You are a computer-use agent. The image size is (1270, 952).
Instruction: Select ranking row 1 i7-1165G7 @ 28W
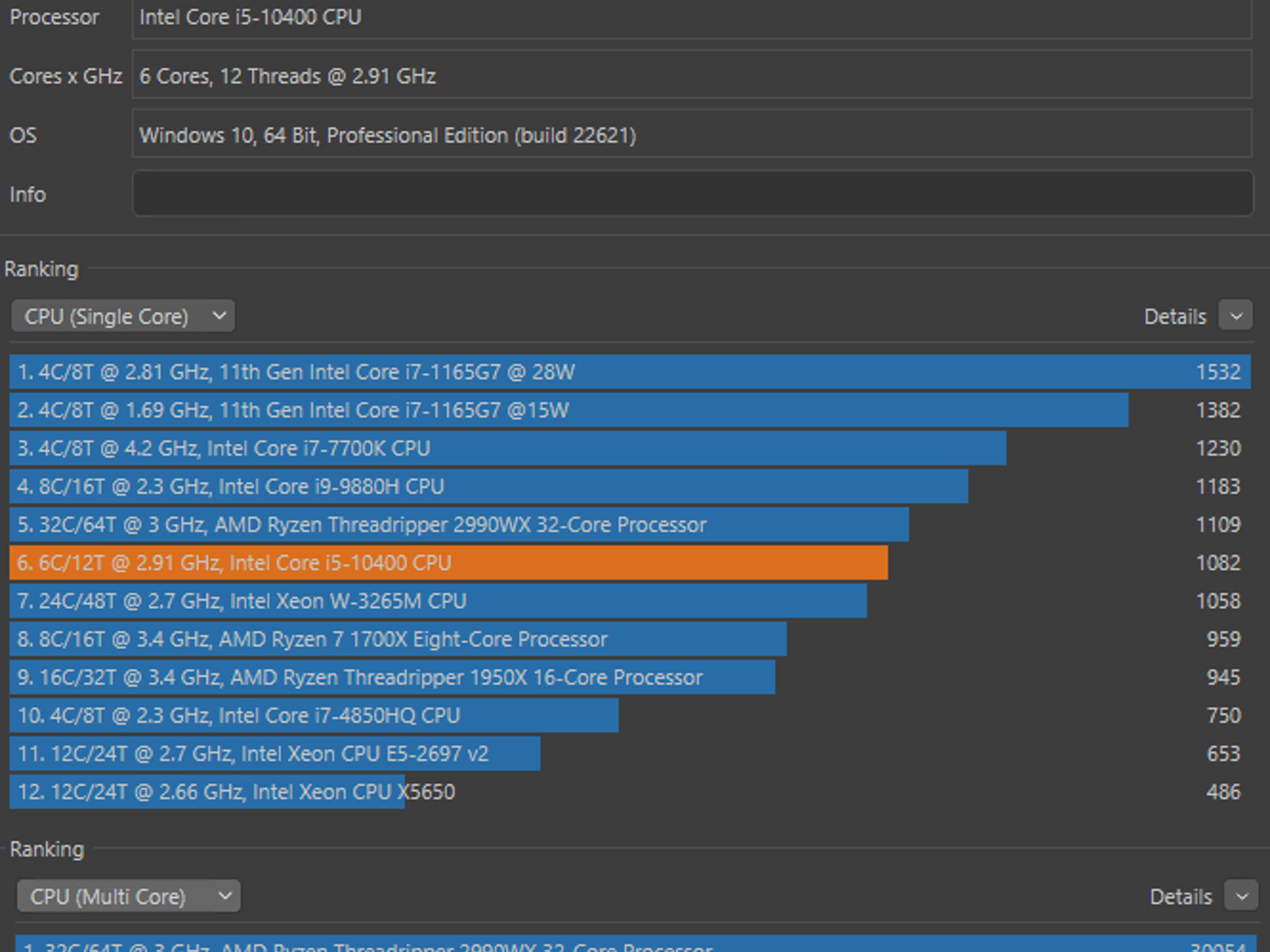(x=630, y=372)
